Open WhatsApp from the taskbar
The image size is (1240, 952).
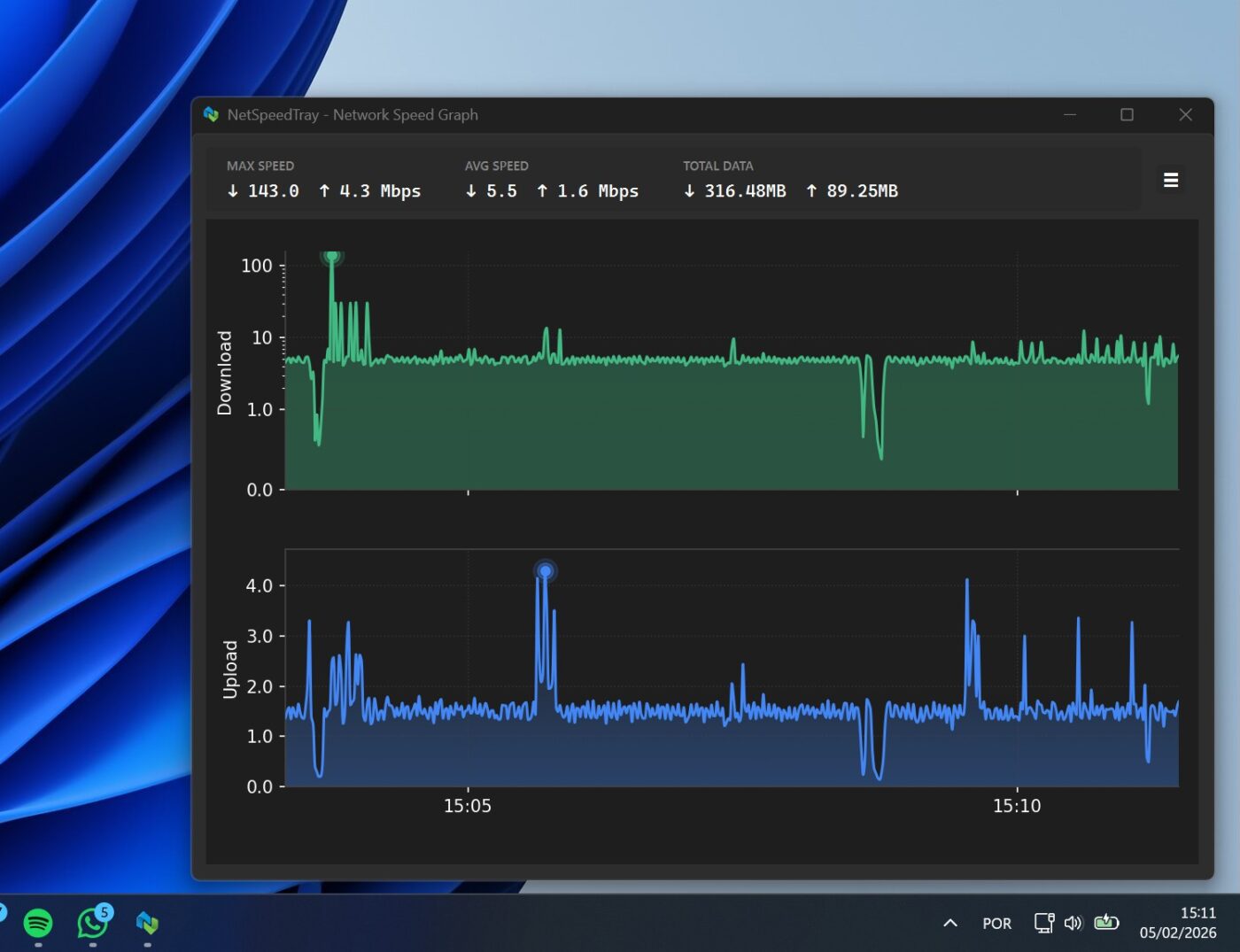coord(93,923)
